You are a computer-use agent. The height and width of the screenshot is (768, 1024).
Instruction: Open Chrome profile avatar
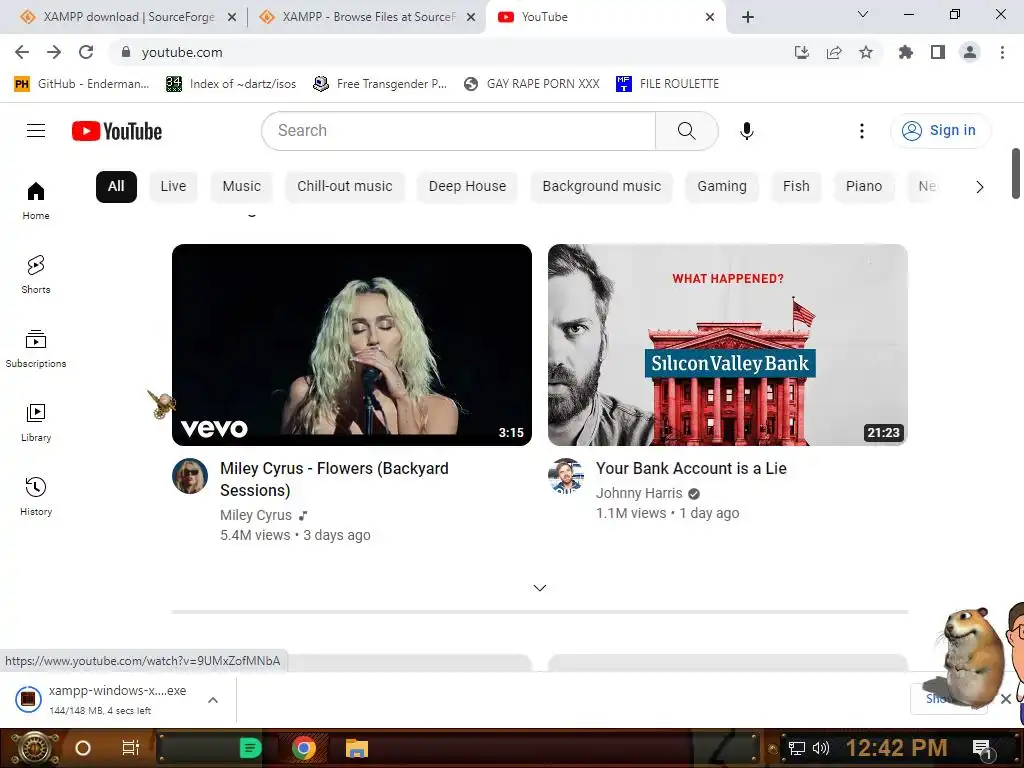point(970,52)
